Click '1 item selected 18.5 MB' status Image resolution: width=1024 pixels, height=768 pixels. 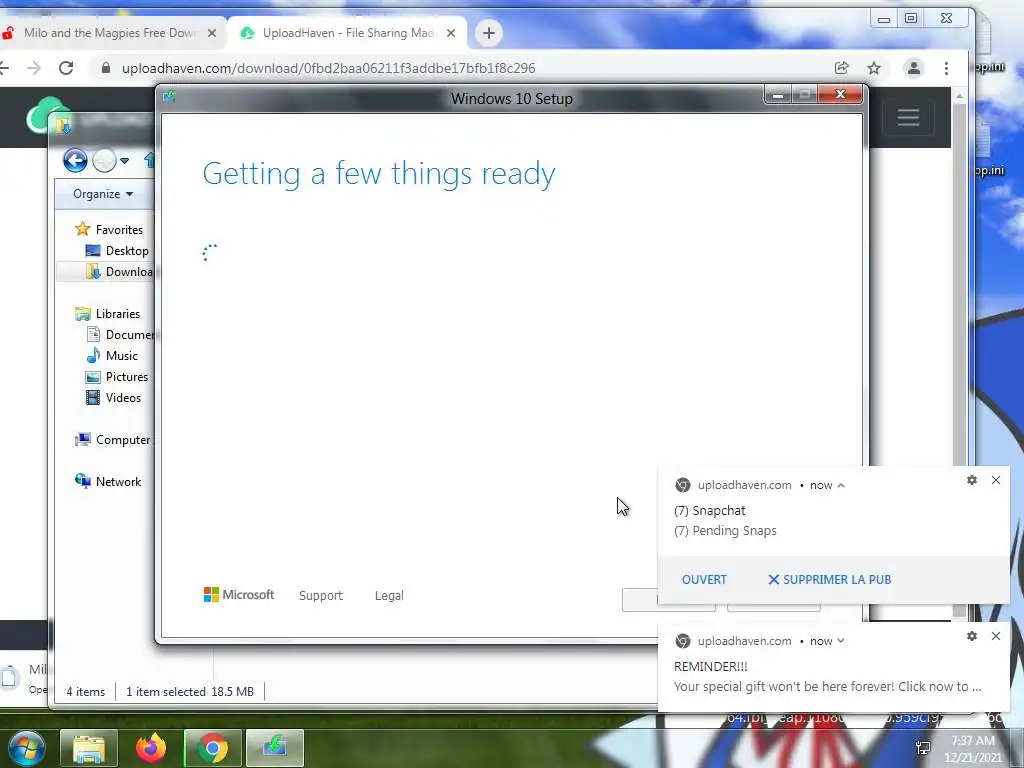point(189,692)
